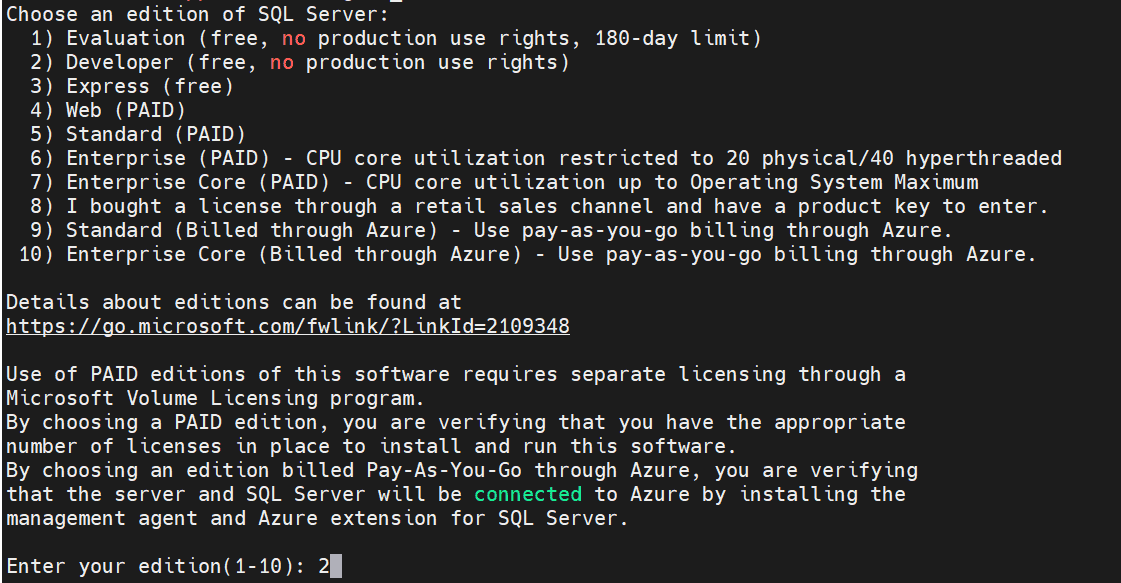This screenshot has width=1121, height=583.
Task: Click the Enterprise Core (PAID) option line
Action: click(x=504, y=182)
